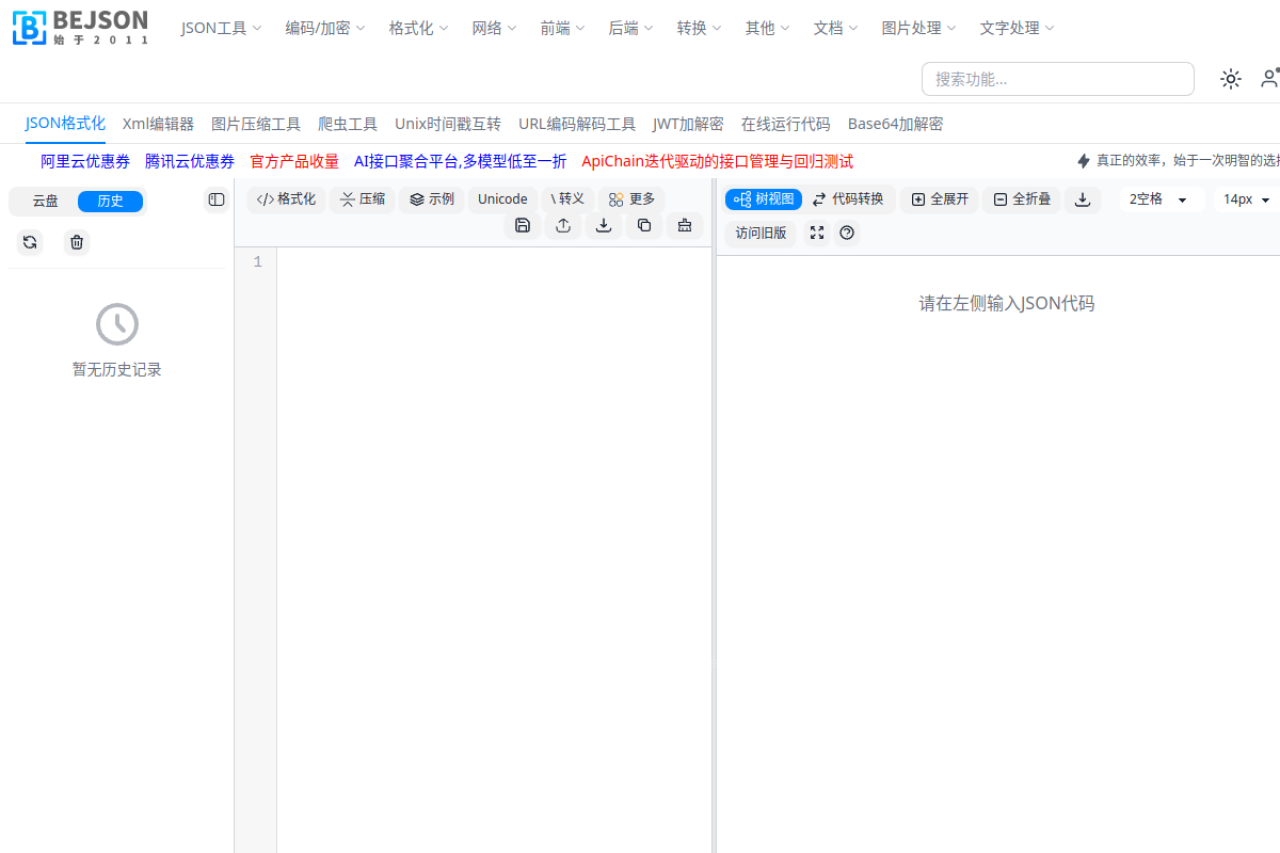Screen dimensions: 1280x853
Task: Open the 2空格 indentation dropdown
Action: click(x=1158, y=200)
